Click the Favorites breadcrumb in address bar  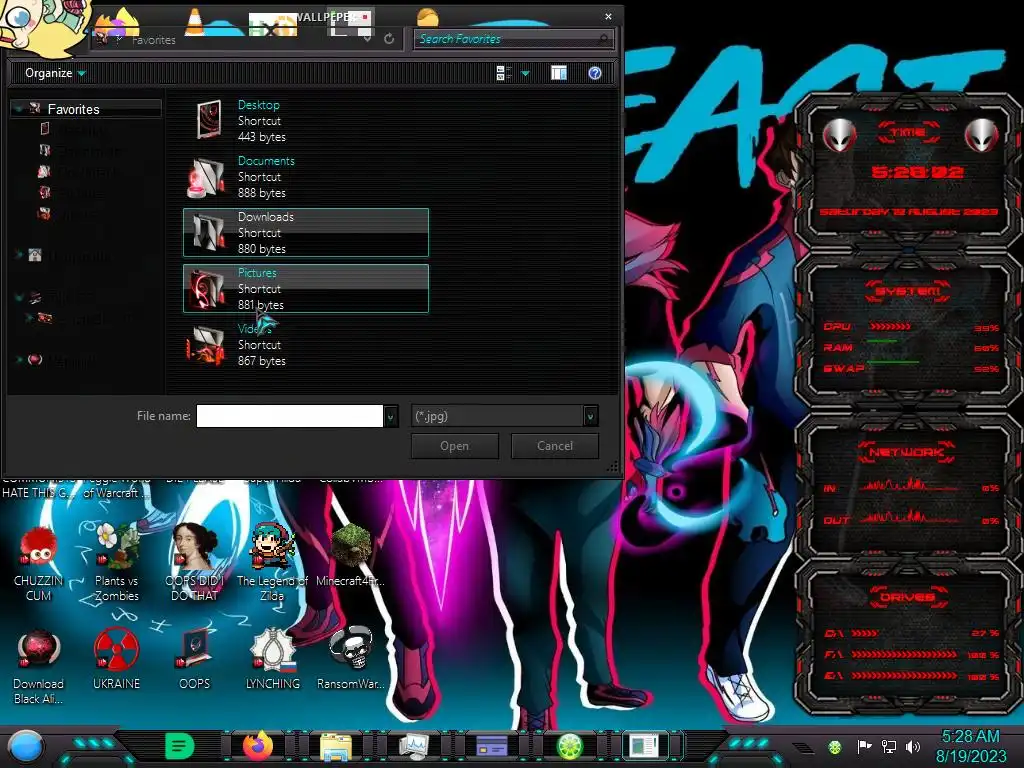[x=153, y=40]
